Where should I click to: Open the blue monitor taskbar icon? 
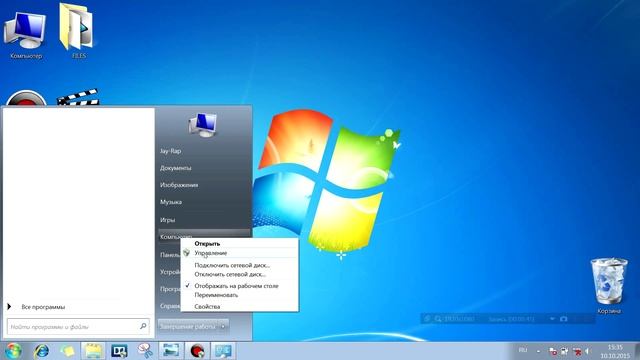point(223,351)
